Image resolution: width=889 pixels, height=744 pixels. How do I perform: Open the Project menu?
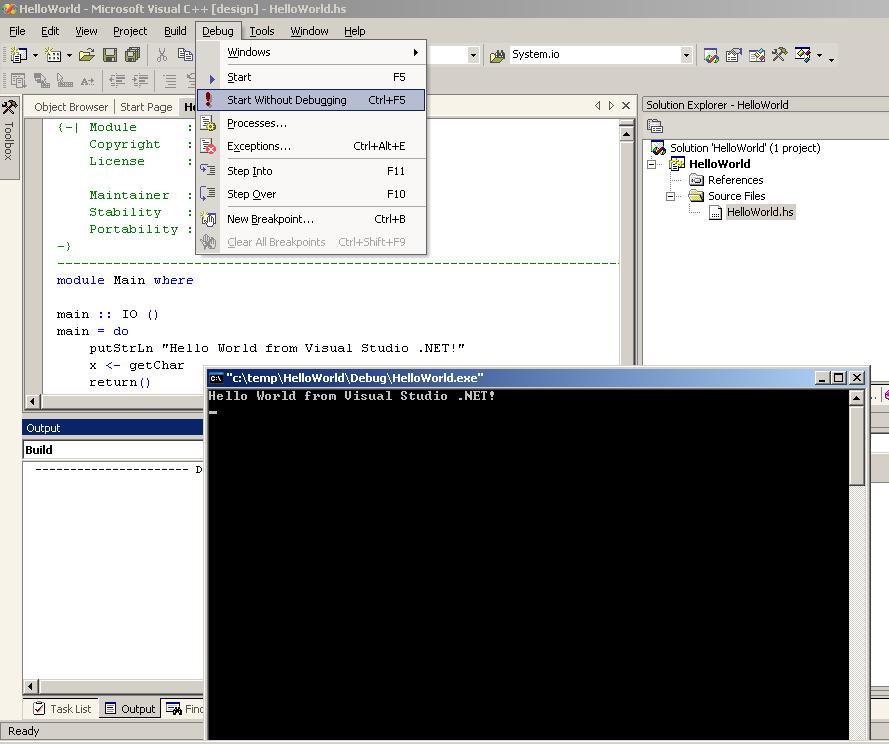pos(130,31)
